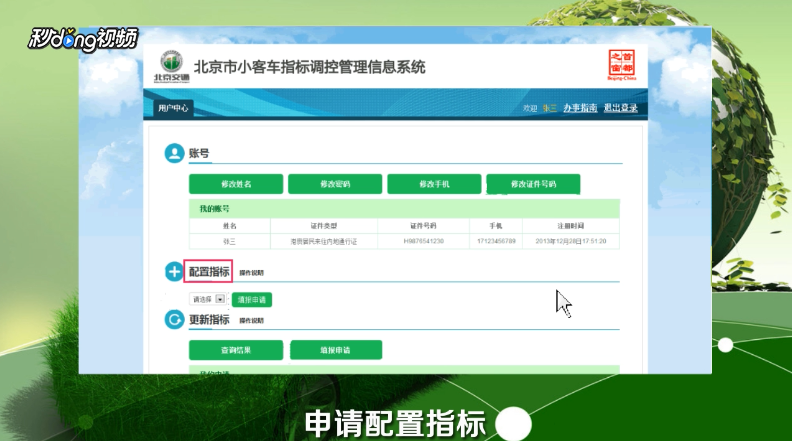Screen dimensions: 792x441
Task: Click the 修改密码 button
Action: pos(335,184)
